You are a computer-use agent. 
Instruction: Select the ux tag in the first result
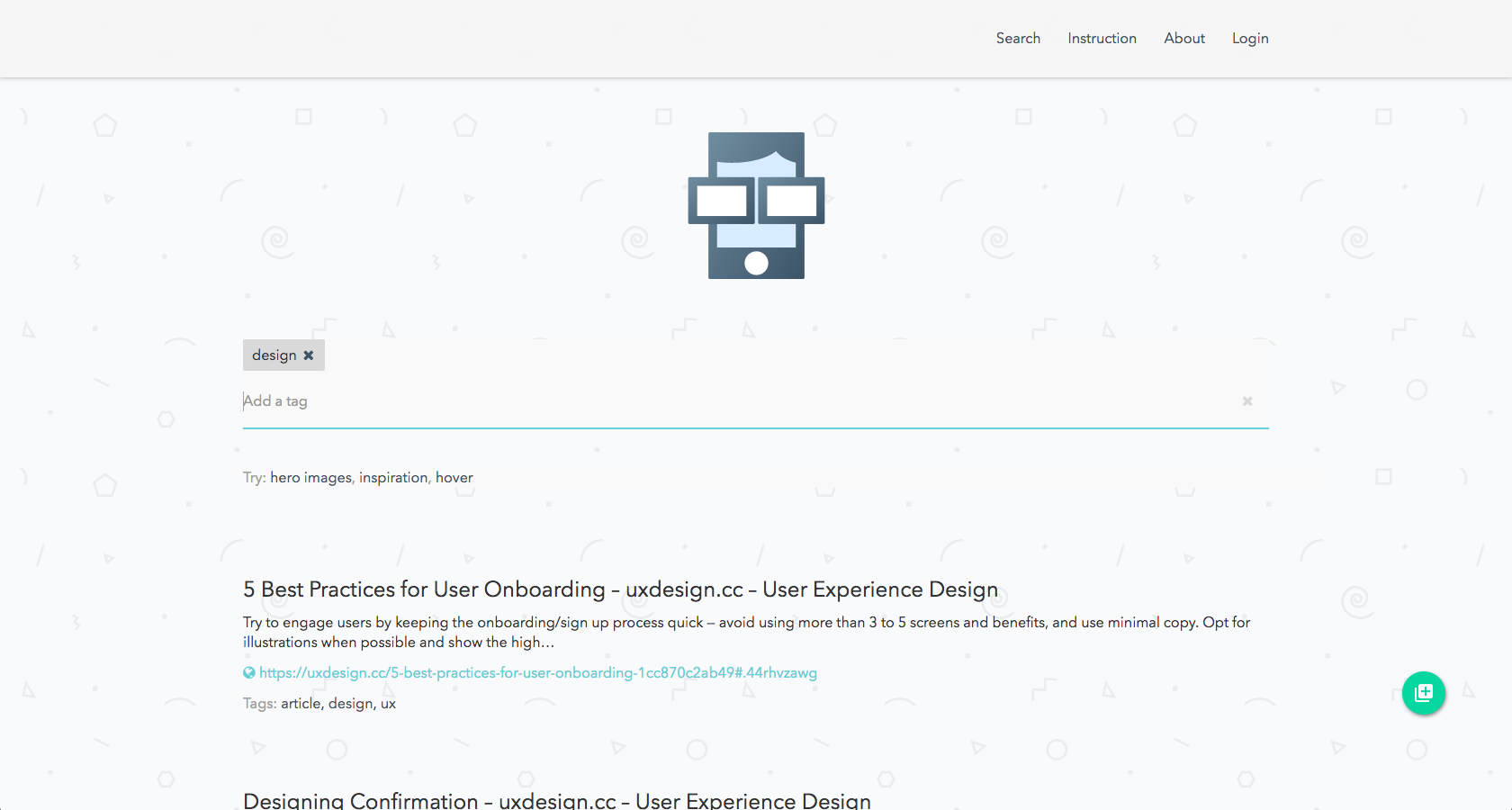tap(388, 704)
